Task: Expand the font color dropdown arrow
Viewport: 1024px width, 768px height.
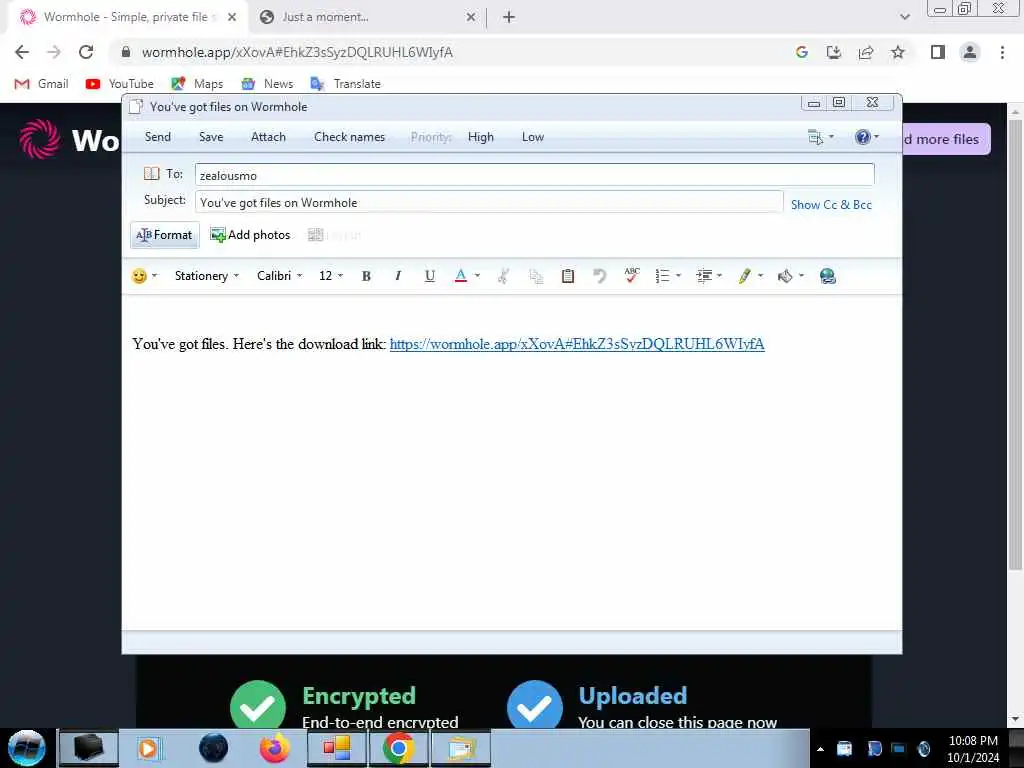Action: point(477,276)
